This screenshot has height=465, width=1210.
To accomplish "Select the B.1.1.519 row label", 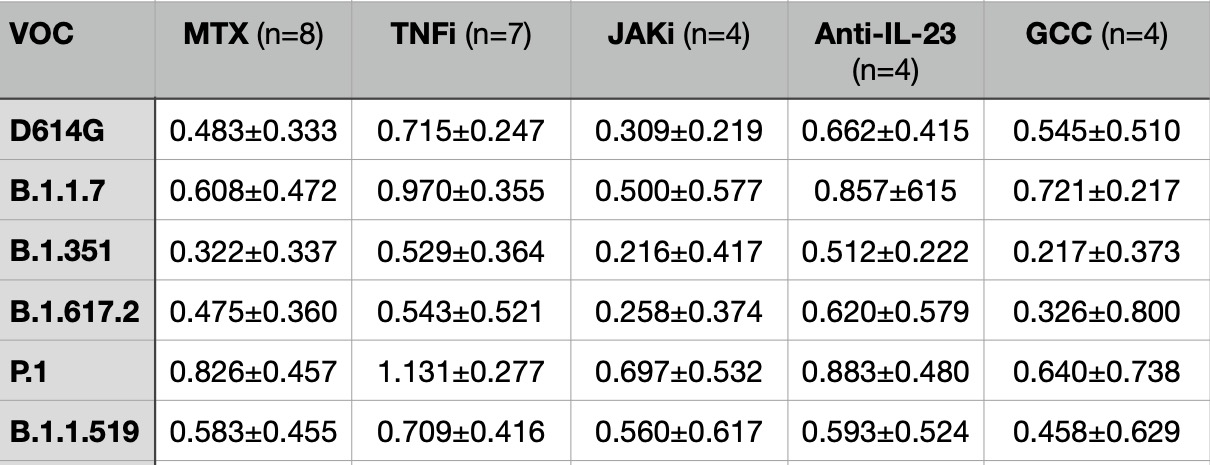I will coord(74,433).
